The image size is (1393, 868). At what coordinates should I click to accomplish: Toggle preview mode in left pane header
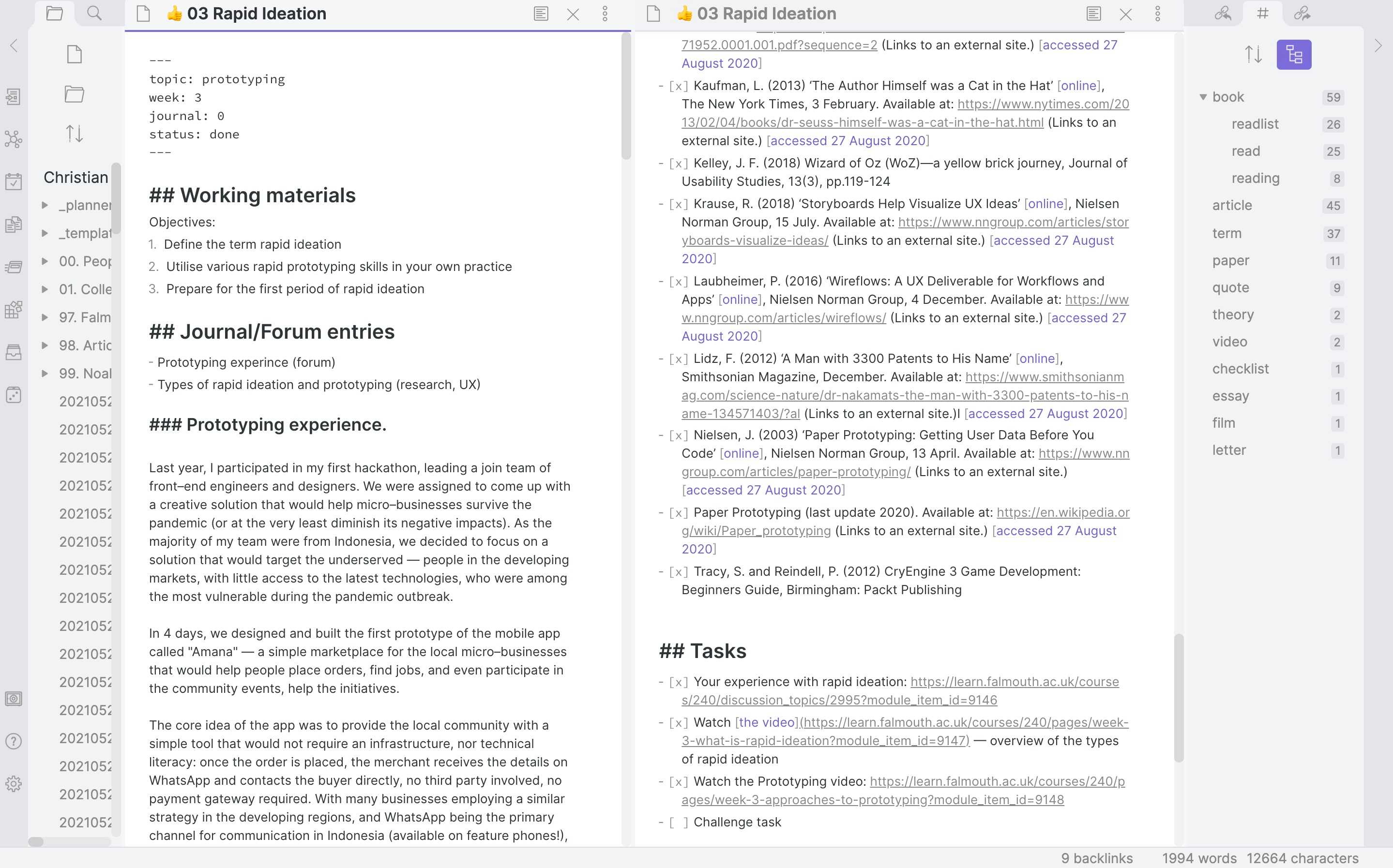pos(540,14)
